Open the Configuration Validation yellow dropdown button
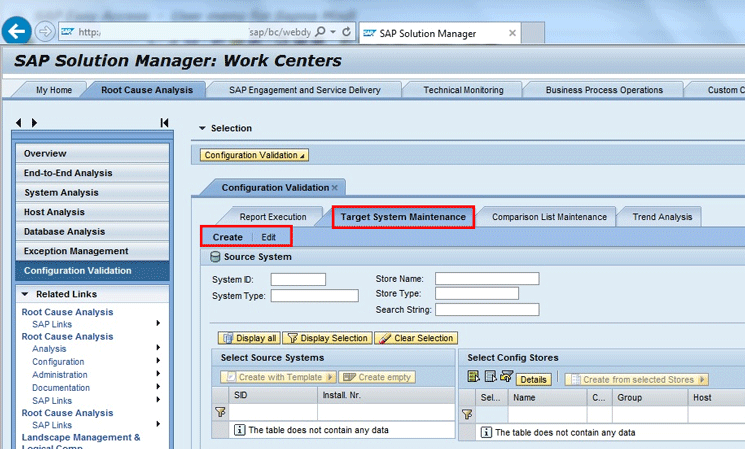 [254, 155]
